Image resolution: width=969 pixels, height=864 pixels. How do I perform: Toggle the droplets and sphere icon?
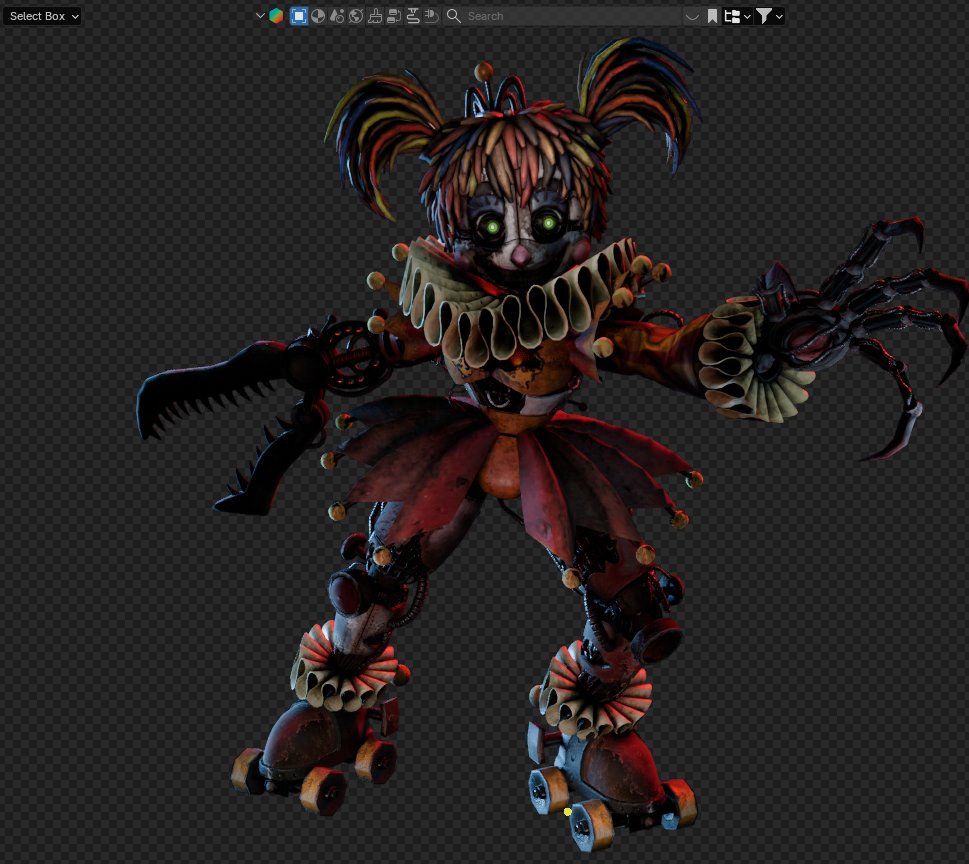coord(337,16)
